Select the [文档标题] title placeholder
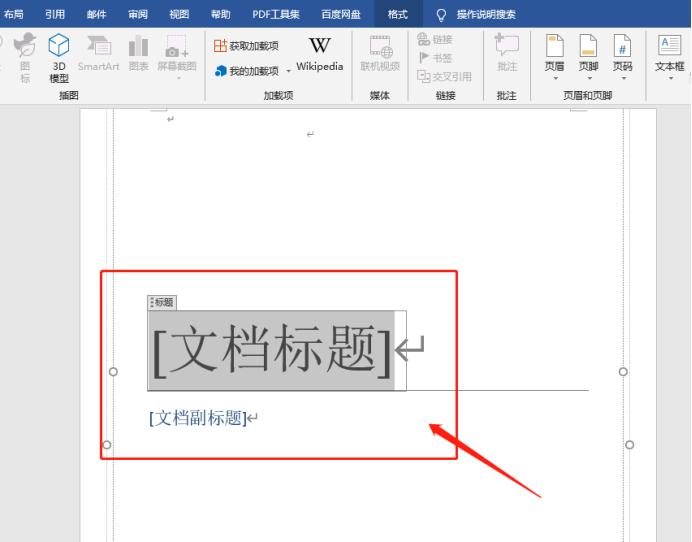This screenshot has height=542, width=692. 271,351
